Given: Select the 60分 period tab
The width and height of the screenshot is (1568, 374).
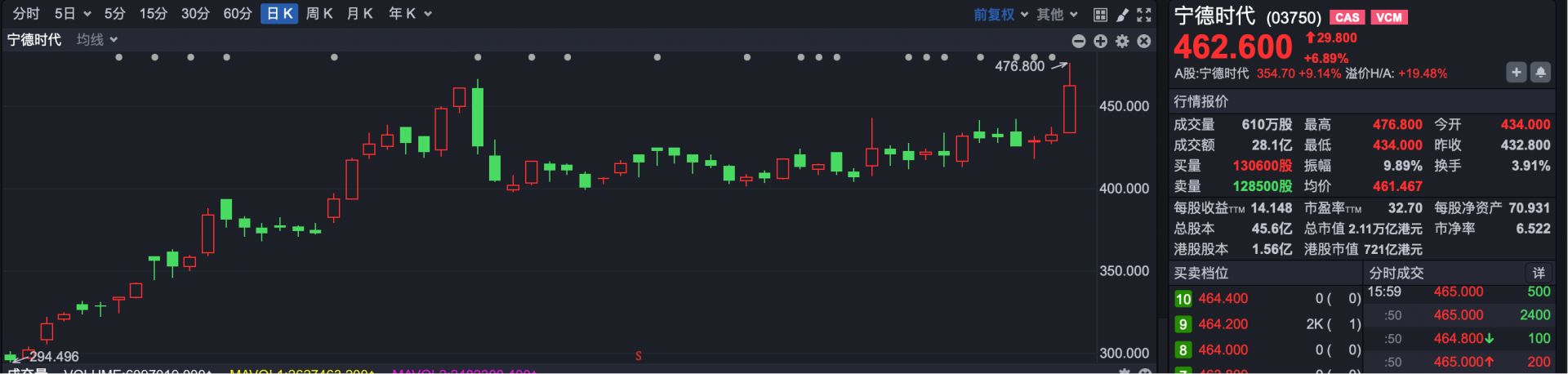Looking at the screenshot, I should (x=238, y=14).
